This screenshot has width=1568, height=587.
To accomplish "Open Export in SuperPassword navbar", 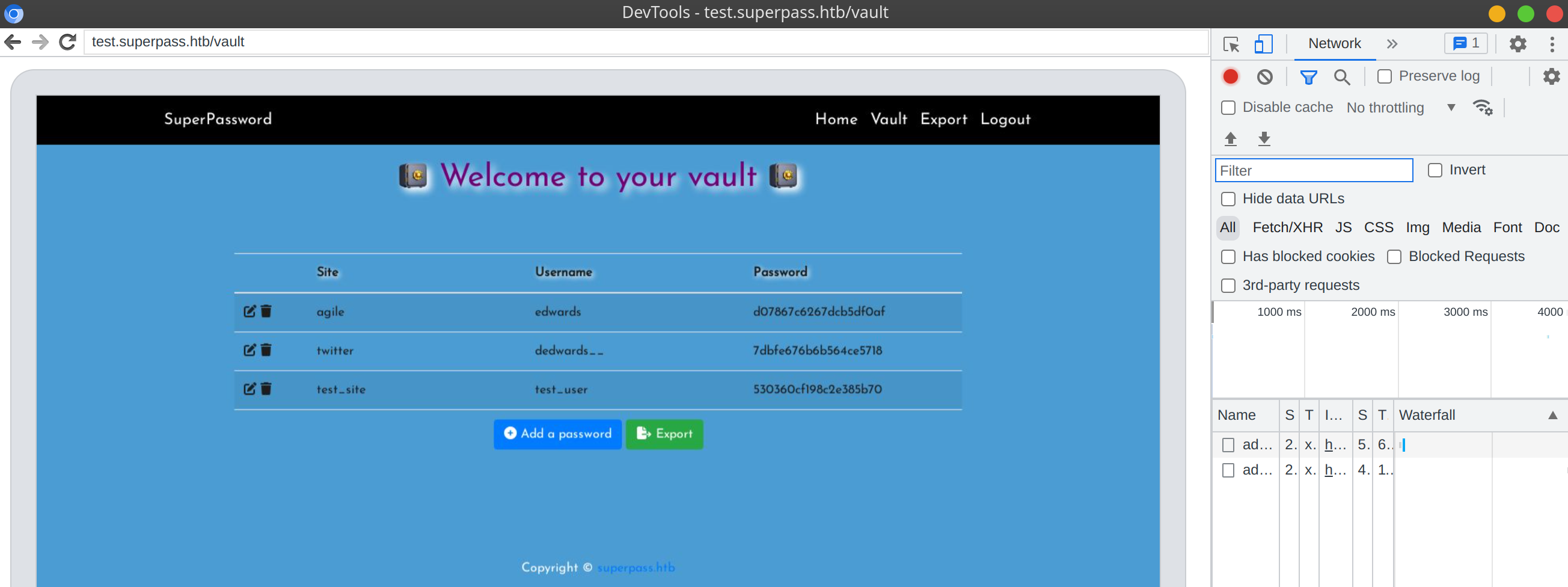I will (x=943, y=119).
